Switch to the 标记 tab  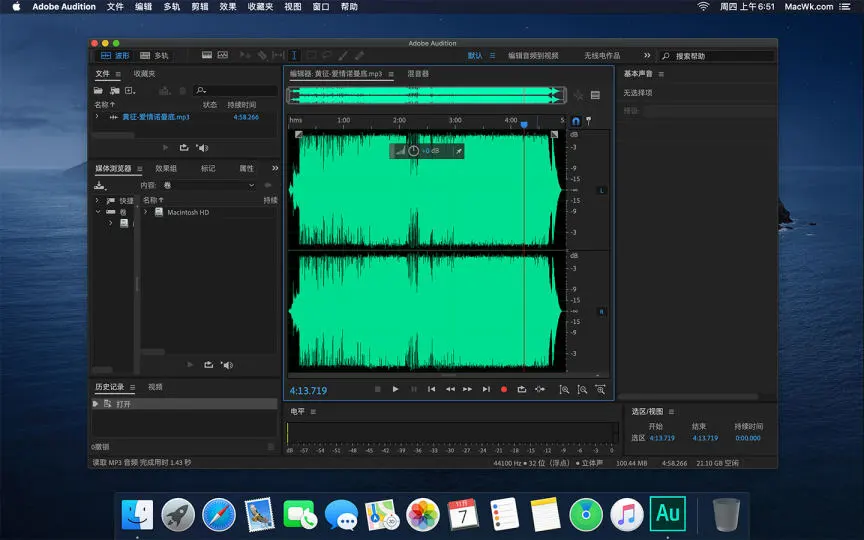(x=208, y=168)
